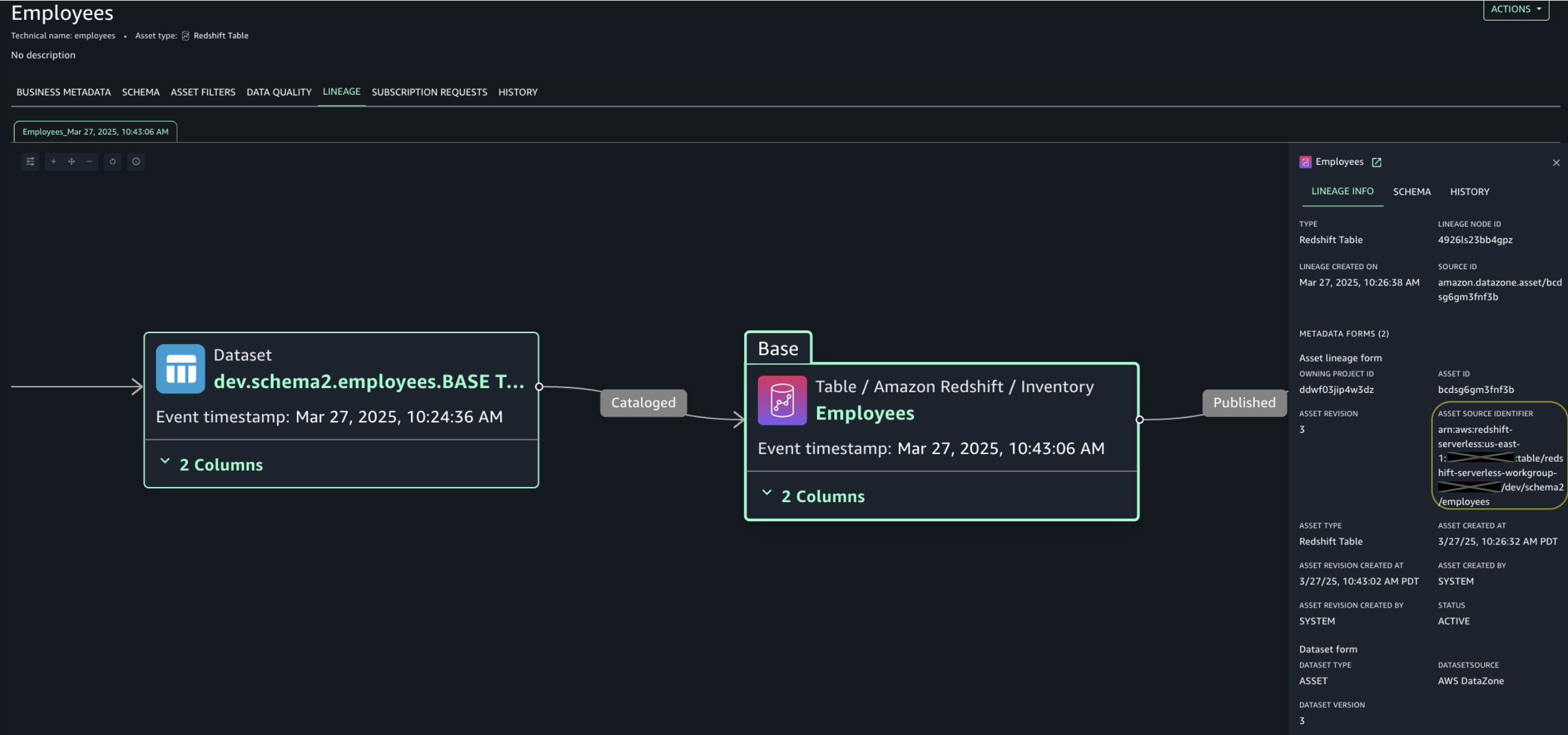Click the Dataset node output connector dot

pos(539,387)
